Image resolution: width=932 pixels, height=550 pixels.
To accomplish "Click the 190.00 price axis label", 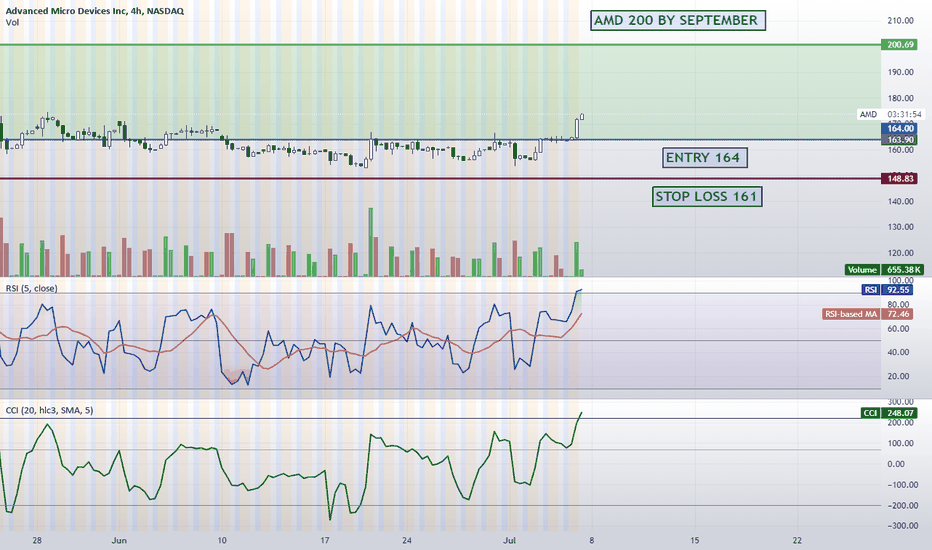I will 900,72.
